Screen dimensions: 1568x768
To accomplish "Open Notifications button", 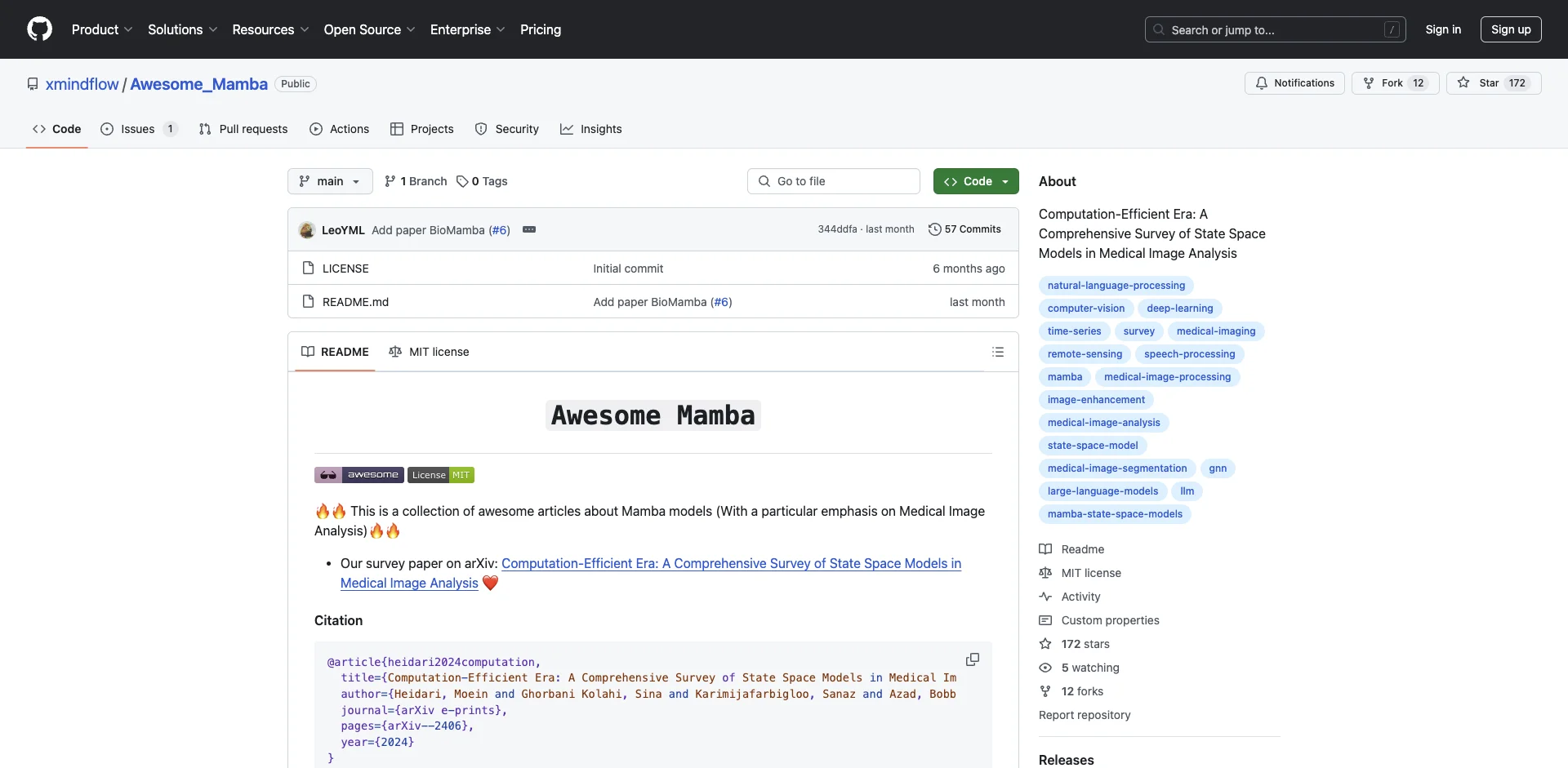I will coord(1294,83).
